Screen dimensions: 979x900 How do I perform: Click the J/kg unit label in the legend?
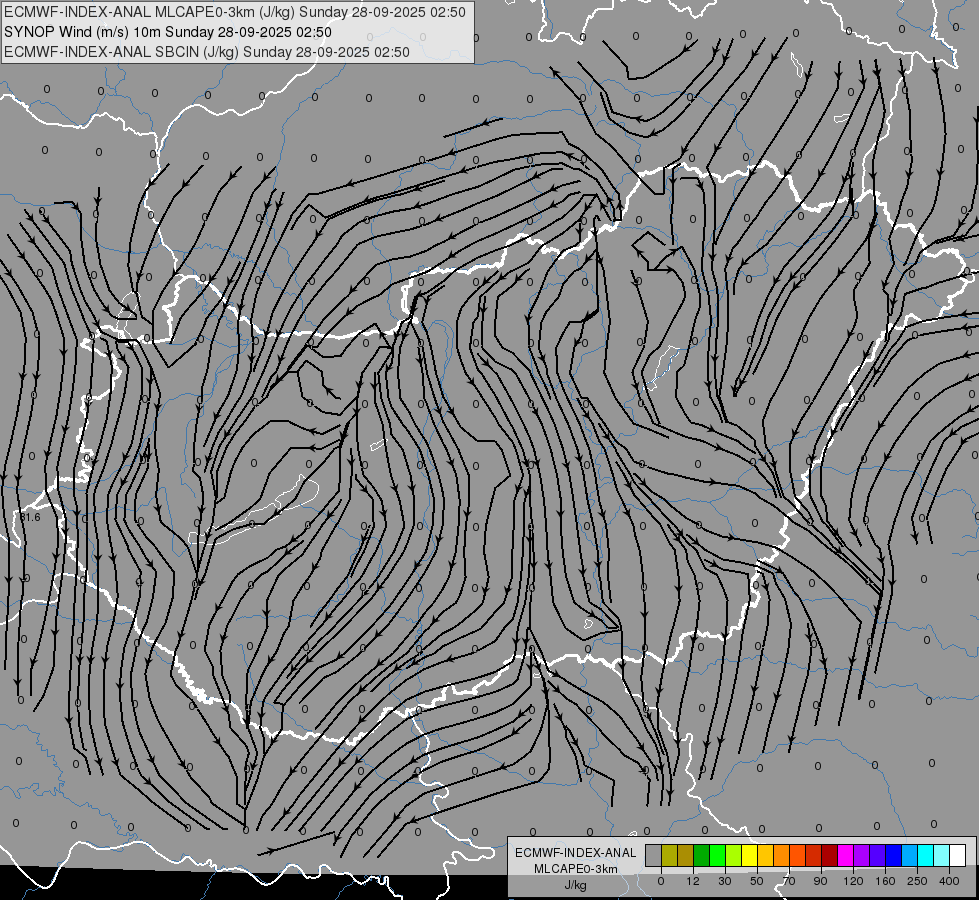point(575,885)
